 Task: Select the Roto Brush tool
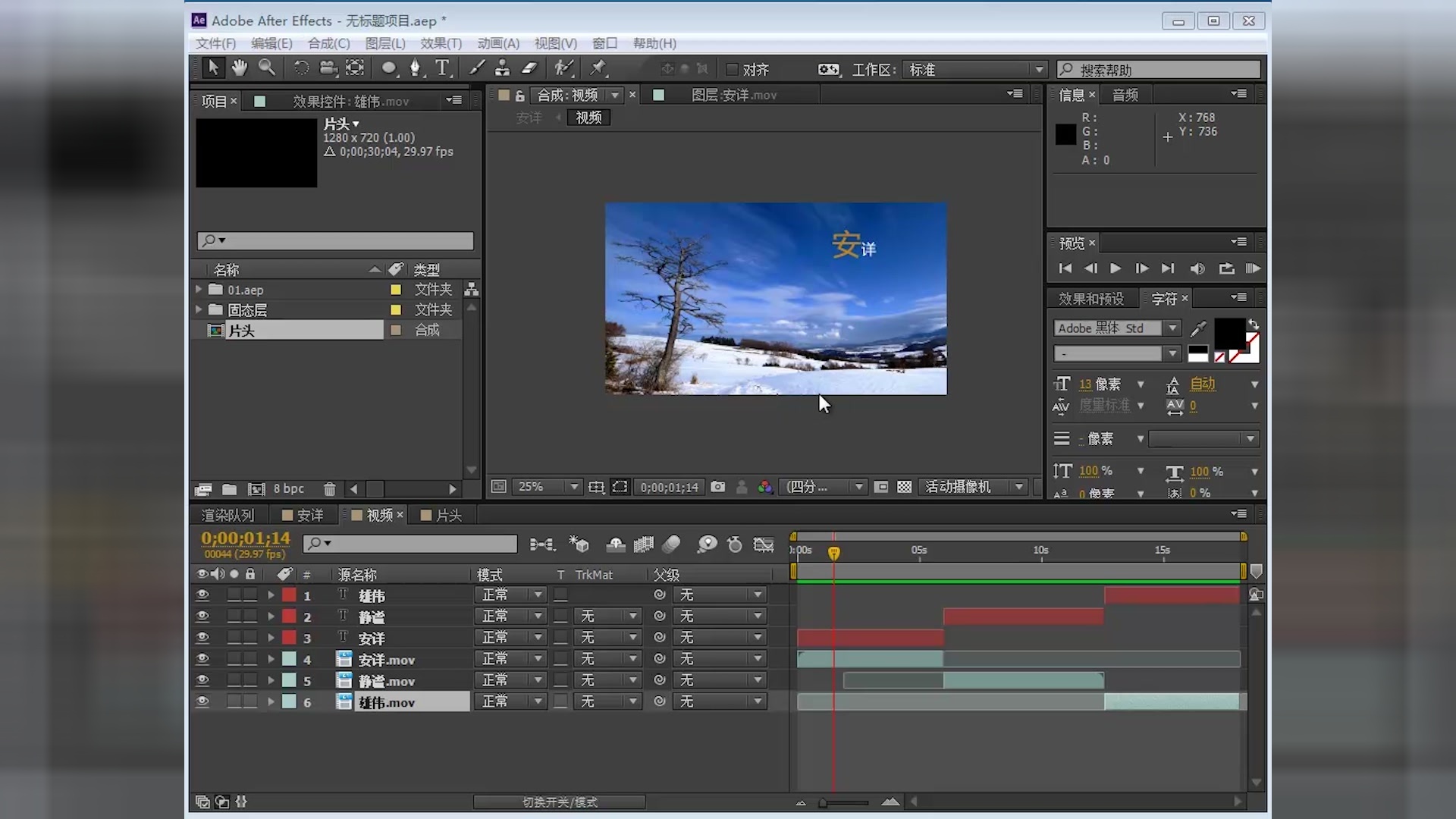tap(563, 68)
